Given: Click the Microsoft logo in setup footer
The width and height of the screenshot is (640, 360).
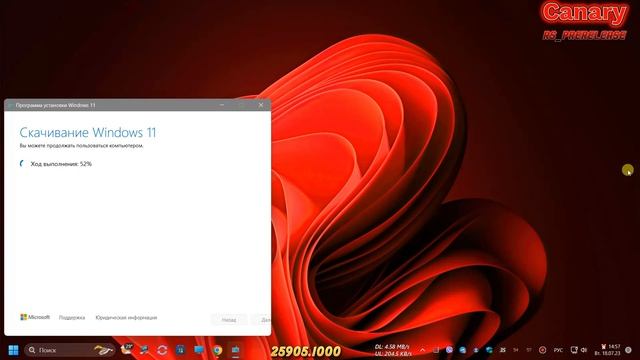Looking at the screenshot, I should pyautogui.click(x=35, y=317).
